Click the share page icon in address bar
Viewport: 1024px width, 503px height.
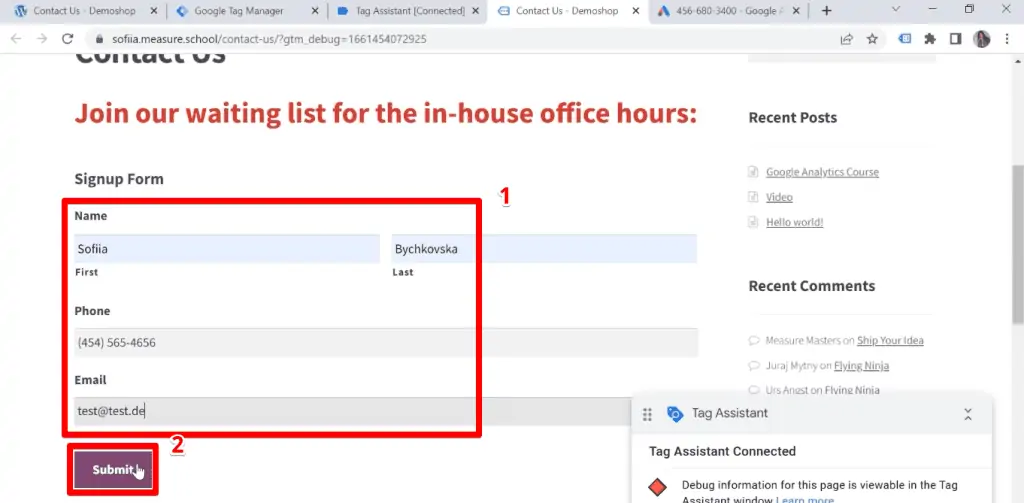coord(846,39)
